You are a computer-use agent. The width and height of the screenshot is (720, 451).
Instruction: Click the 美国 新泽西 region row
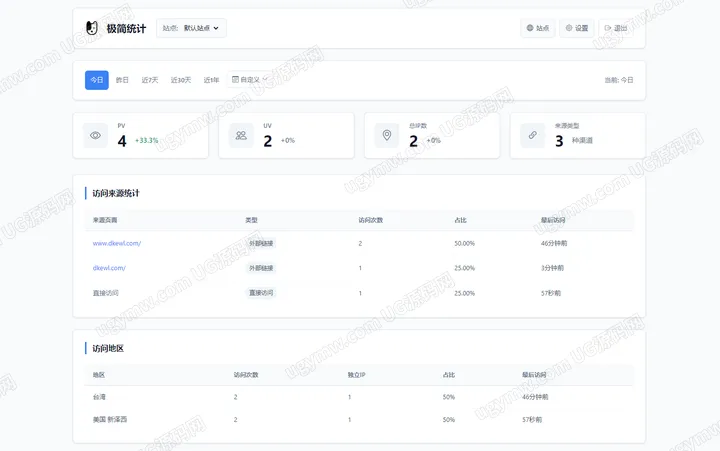coord(359,419)
